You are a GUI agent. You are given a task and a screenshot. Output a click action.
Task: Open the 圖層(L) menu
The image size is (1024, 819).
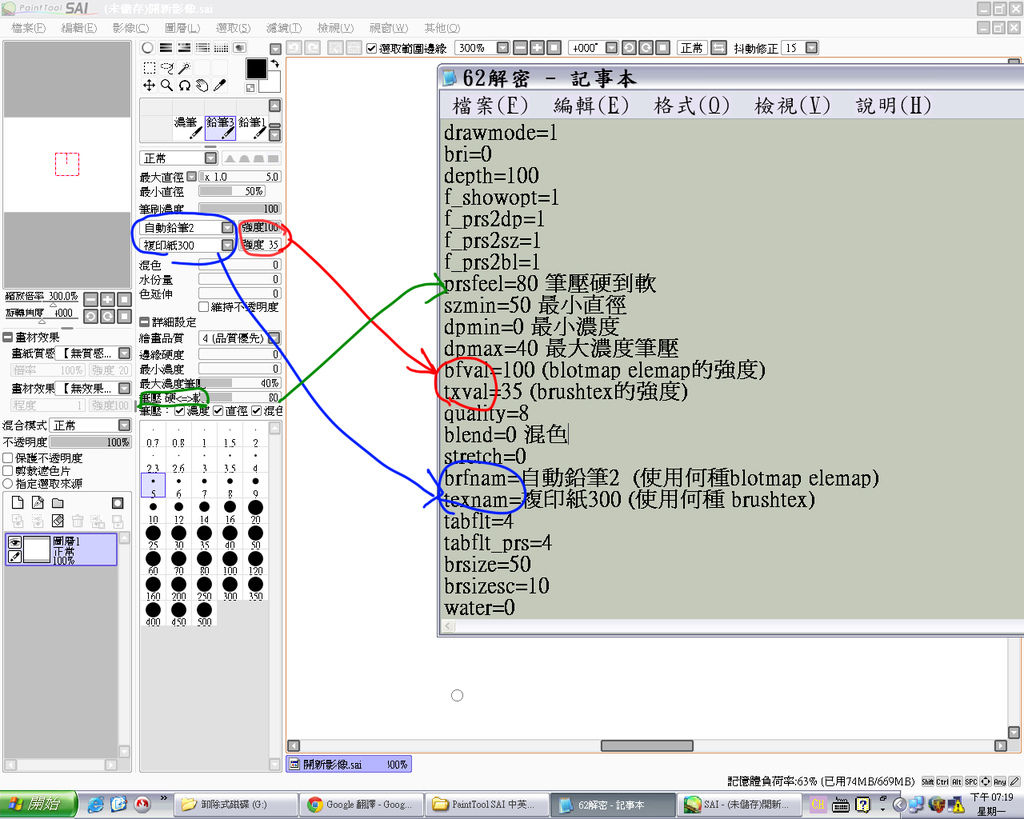182,28
